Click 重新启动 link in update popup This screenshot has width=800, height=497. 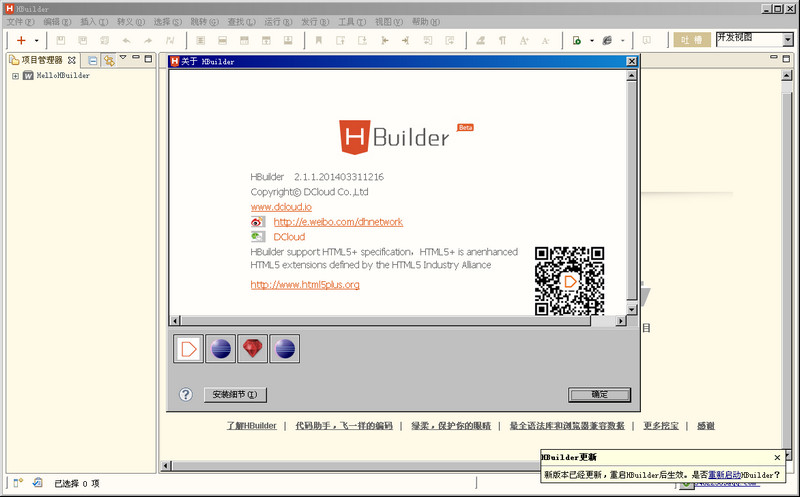(x=725, y=475)
